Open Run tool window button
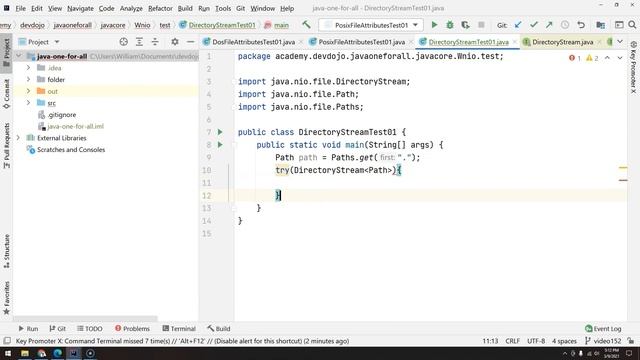This screenshot has height=360, width=640. [x=28, y=329]
